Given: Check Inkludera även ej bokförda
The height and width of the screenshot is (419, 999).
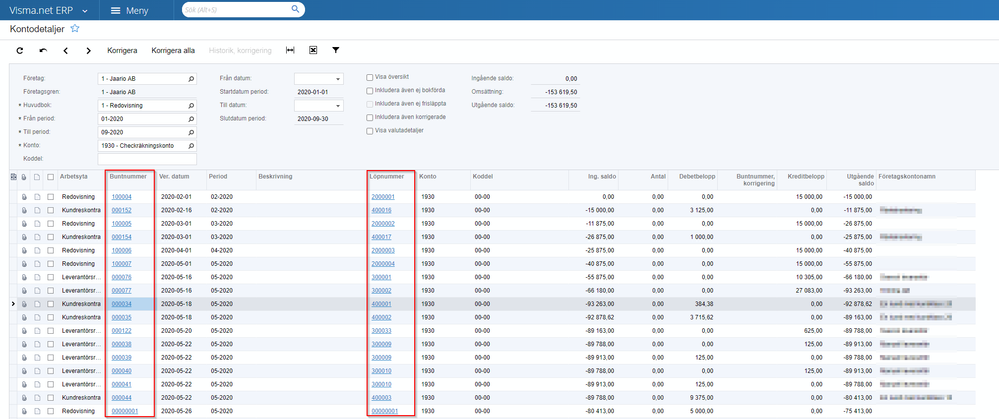Looking at the screenshot, I should tap(370, 91).
